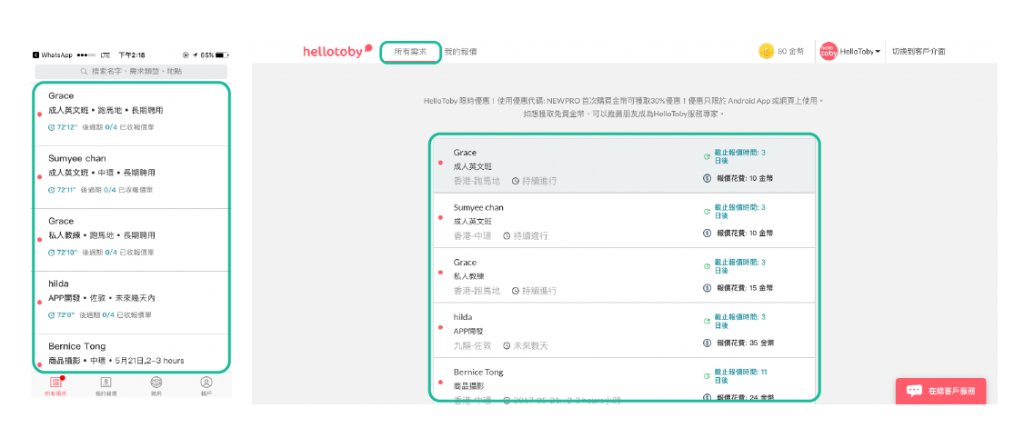Screen dimensions: 1024x448
Task: Click 切換到客戶介面 link in header
Action: click(x=918, y=51)
